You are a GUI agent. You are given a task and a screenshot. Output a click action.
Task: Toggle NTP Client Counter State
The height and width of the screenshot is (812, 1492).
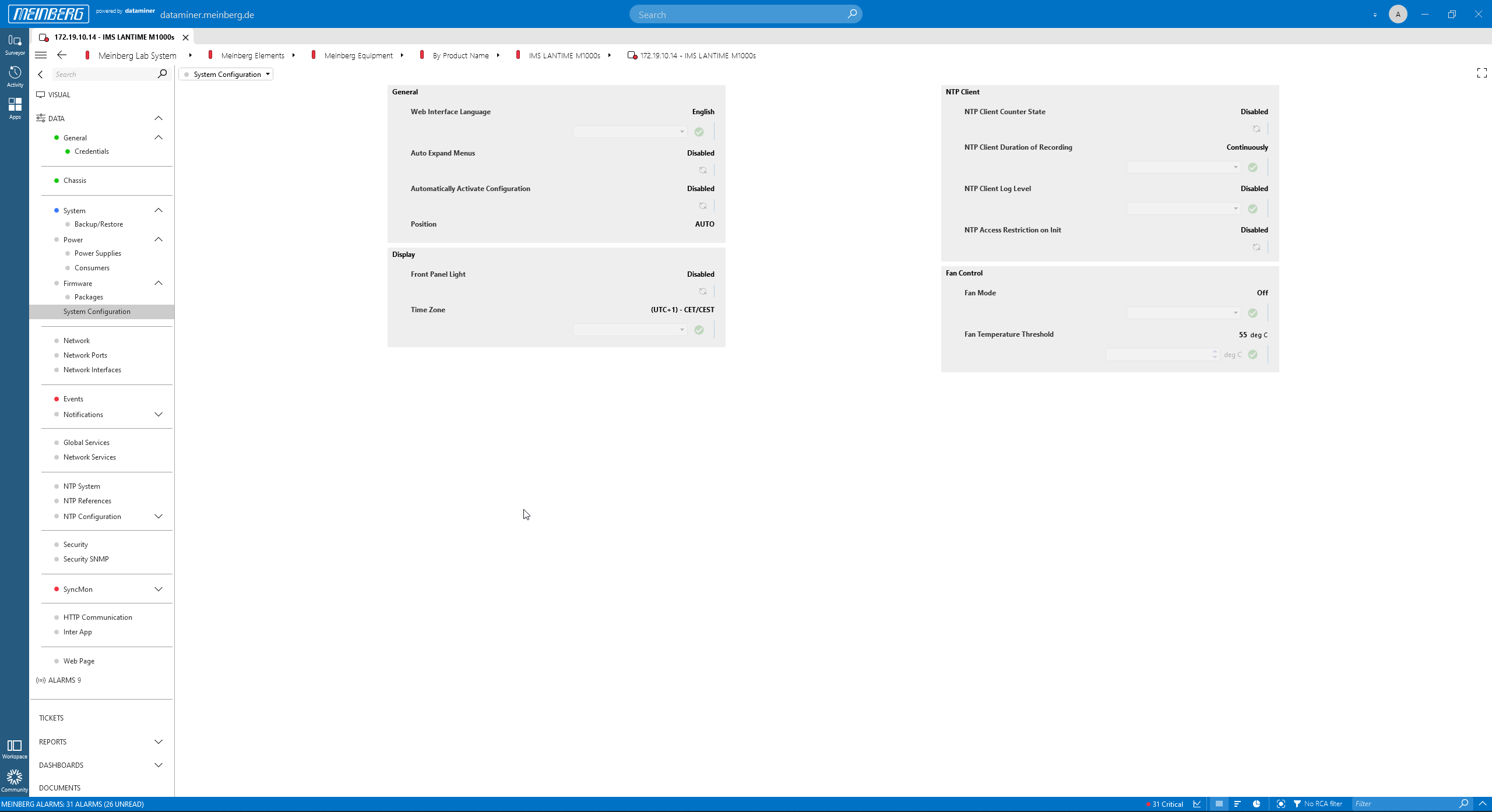(1257, 129)
